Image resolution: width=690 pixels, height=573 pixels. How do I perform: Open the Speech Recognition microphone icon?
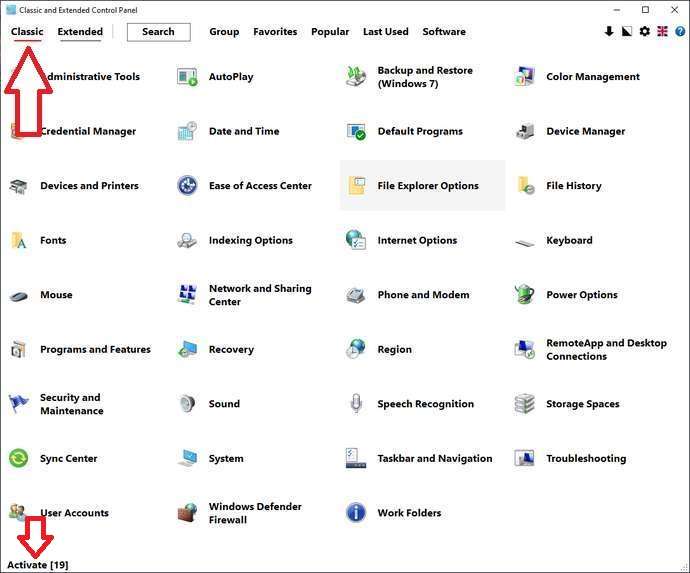(356, 404)
